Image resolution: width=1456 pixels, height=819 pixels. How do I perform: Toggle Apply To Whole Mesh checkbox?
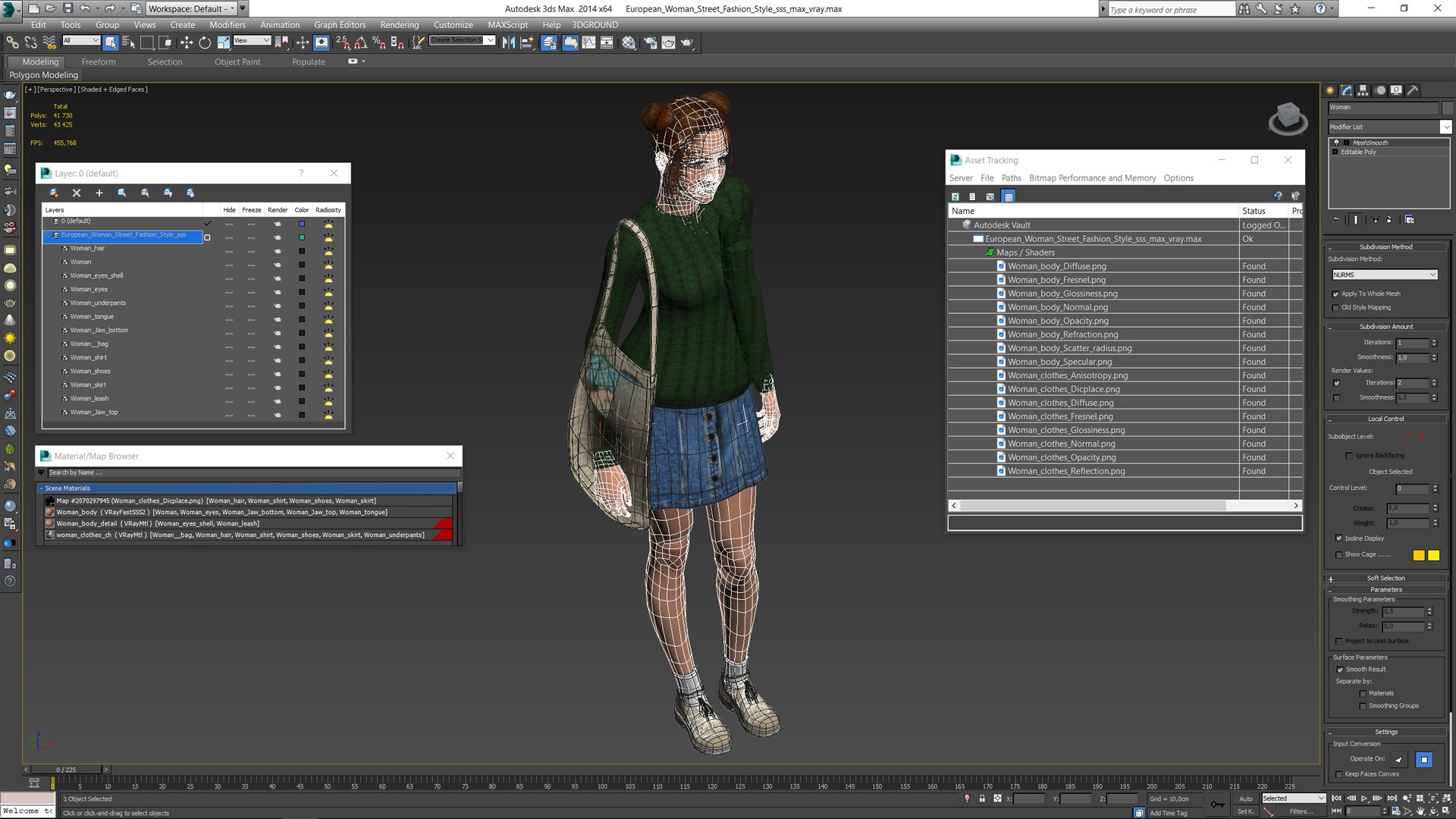[x=1335, y=294]
